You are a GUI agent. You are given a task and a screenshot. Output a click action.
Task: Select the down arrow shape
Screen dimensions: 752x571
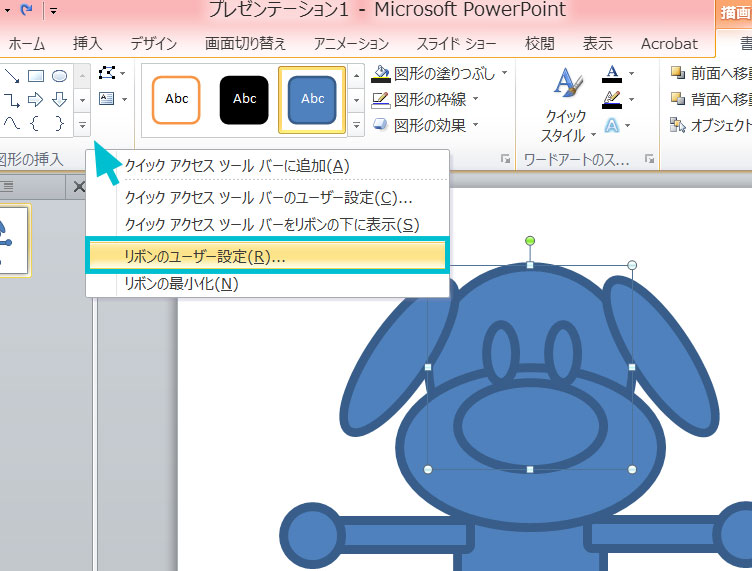[59, 100]
